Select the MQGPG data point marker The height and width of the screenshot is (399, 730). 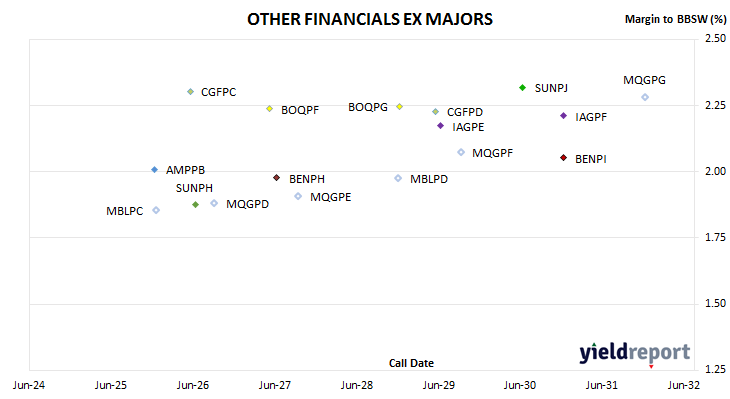[x=645, y=97]
